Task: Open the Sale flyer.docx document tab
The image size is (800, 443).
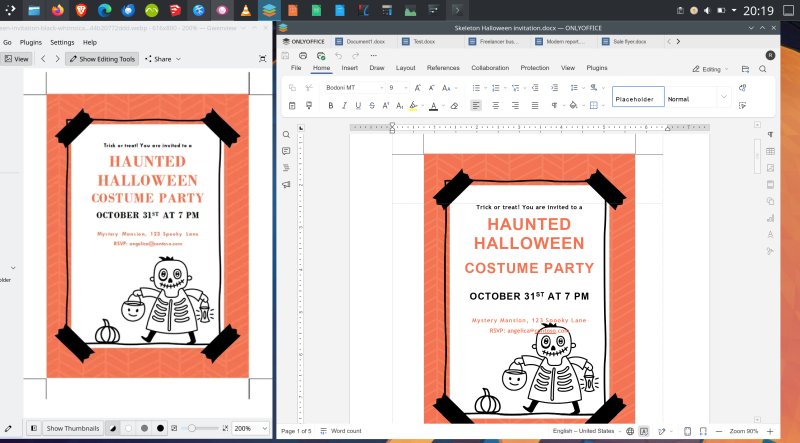Action: pyautogui.click(x=630, y=42)
